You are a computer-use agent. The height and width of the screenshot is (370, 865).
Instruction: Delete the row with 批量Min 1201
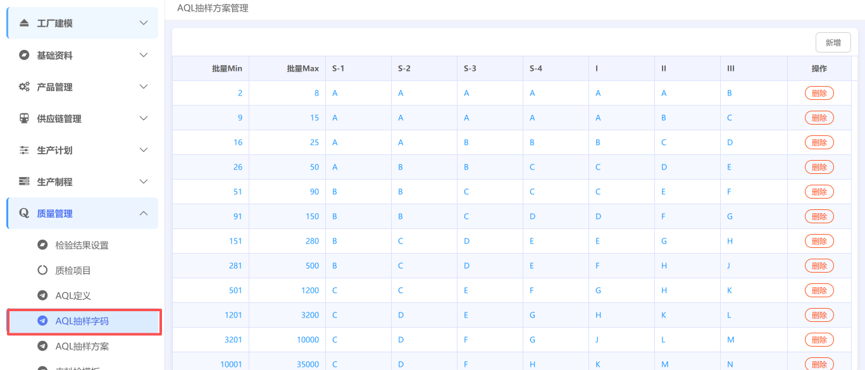click(x=819, y=315)
